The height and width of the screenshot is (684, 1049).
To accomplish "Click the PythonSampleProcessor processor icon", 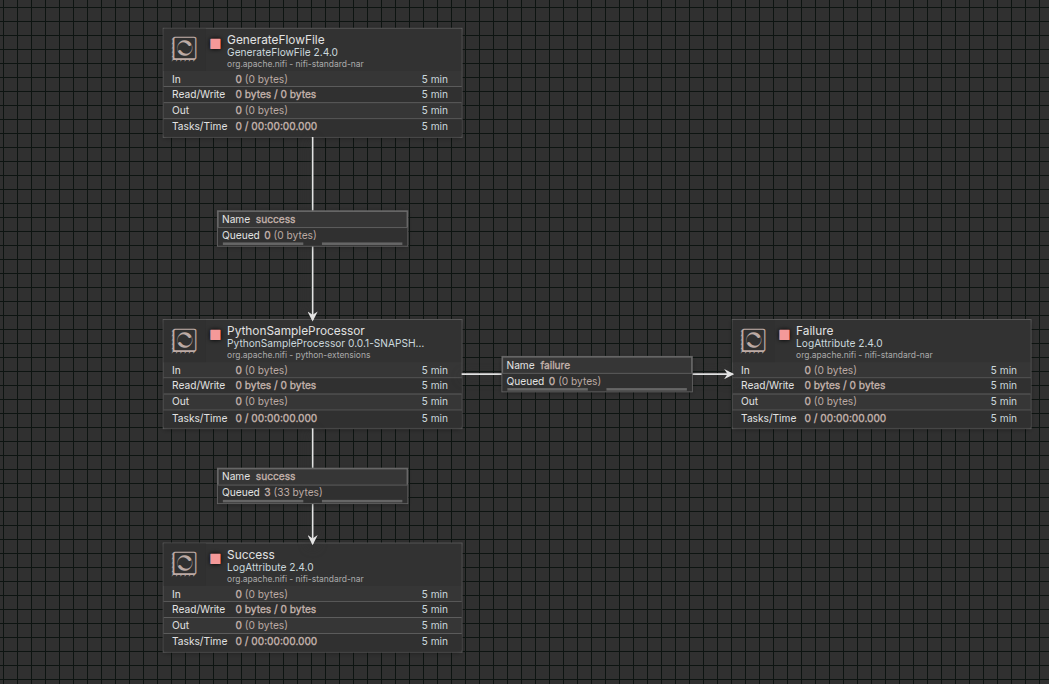I will (x=184, y=340).
